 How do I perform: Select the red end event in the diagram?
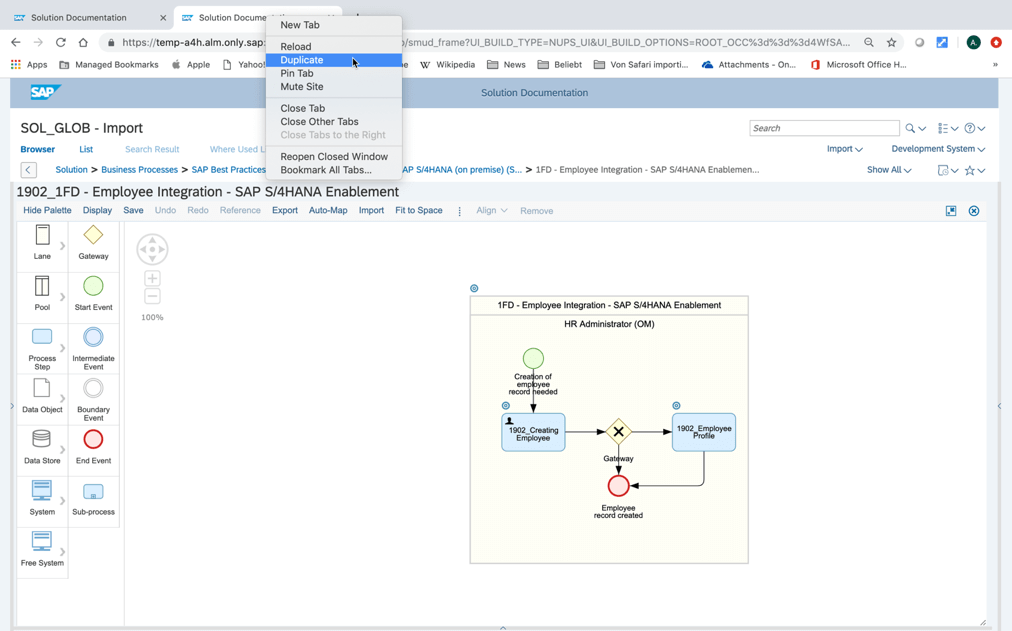[618, 486]
